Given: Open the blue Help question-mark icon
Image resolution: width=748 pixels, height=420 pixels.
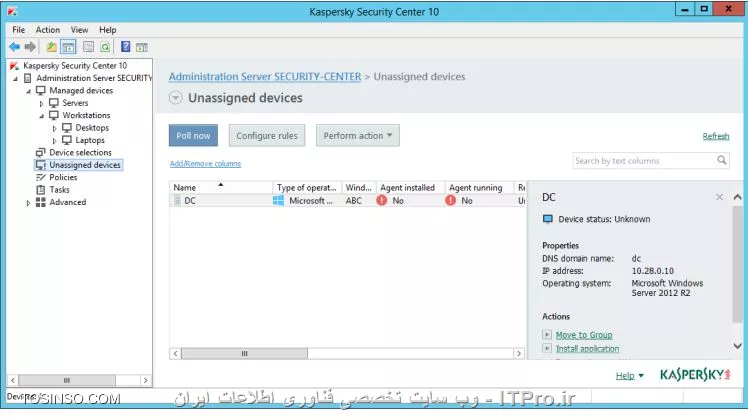Looking at the screenshot, I should [125, 47].
